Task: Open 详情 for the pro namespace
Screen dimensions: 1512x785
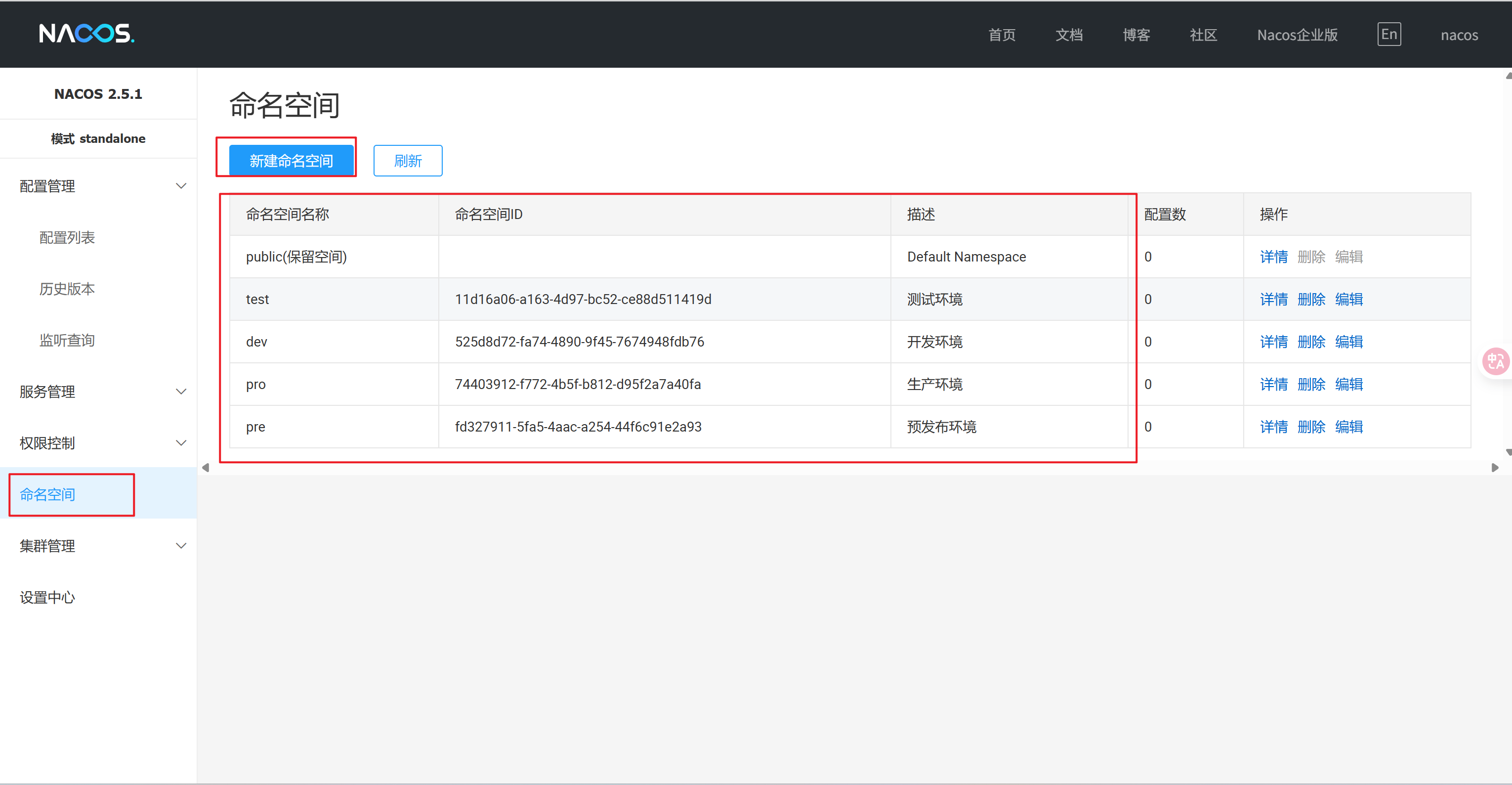Action: click(x=1274, y=384)
